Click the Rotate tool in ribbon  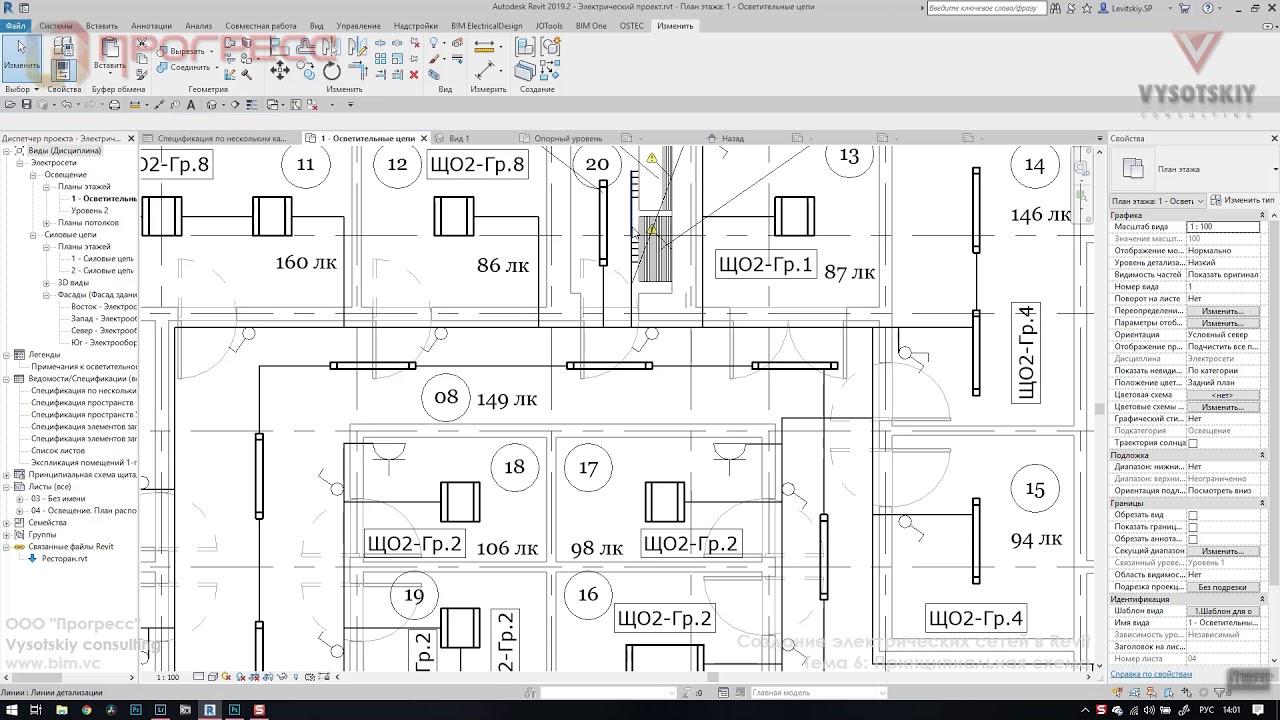click(332, 71)
